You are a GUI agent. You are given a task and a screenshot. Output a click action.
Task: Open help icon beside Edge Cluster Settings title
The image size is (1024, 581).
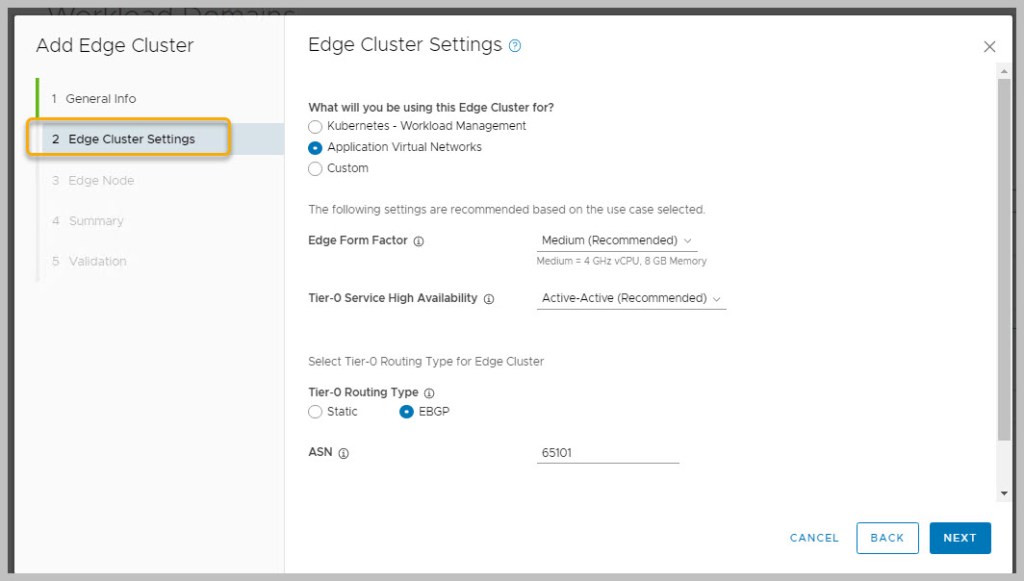[x=515, y=45]
